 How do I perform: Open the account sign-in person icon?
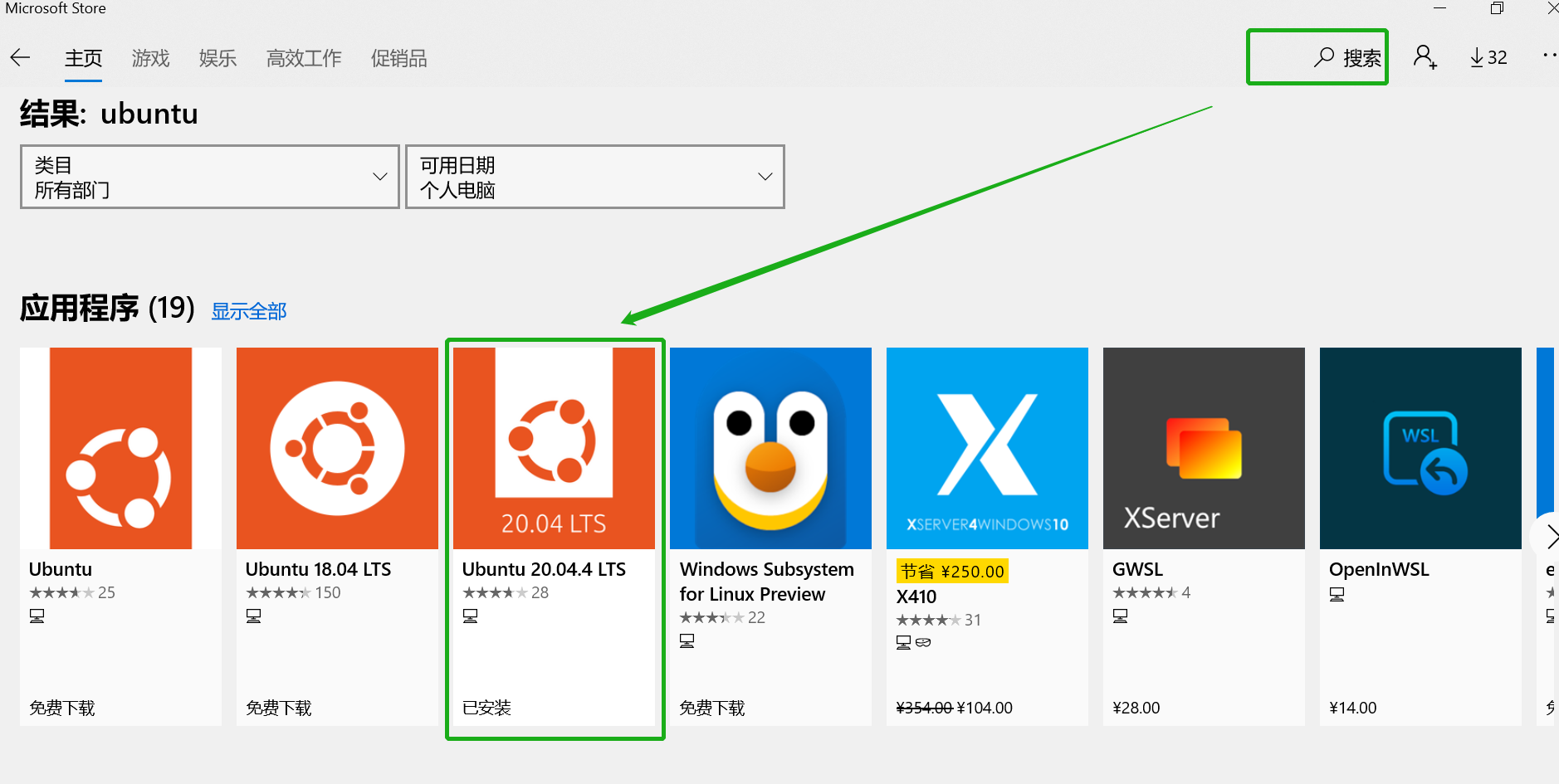pos(1425,57)
